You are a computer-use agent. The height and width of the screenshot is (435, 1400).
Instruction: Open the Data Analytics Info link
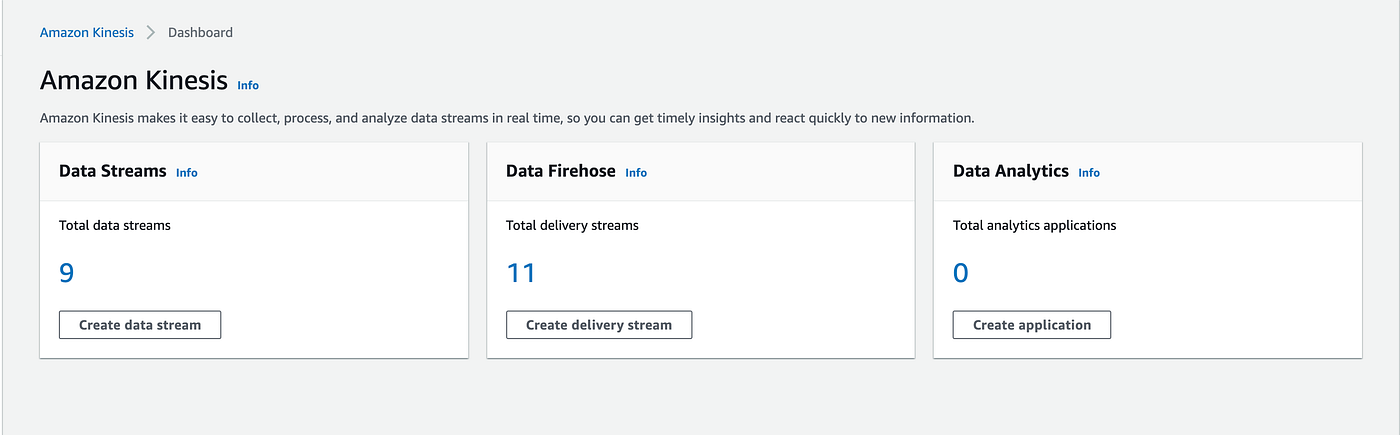(1089, 173)
